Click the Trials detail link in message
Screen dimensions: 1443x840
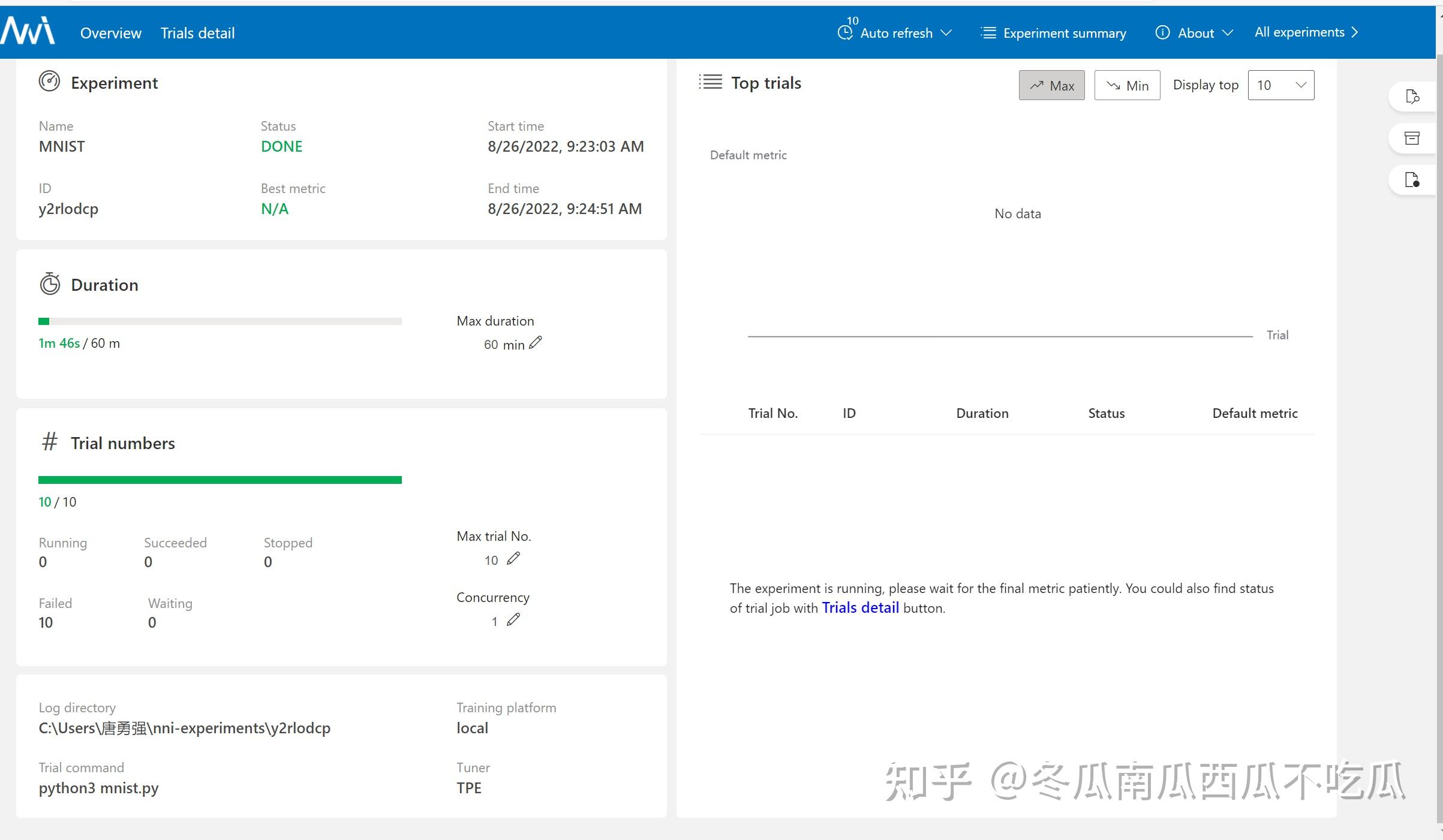tap(860, 608)
